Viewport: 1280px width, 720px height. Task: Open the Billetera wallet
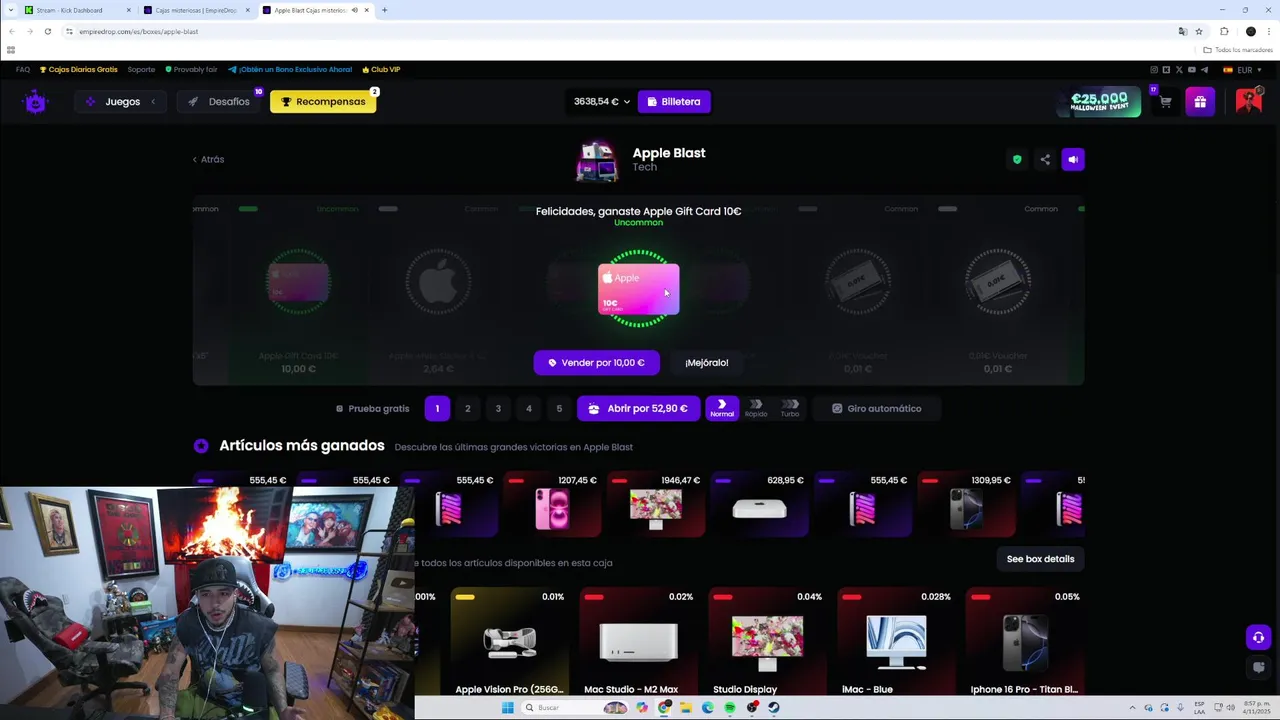point(673,101)
